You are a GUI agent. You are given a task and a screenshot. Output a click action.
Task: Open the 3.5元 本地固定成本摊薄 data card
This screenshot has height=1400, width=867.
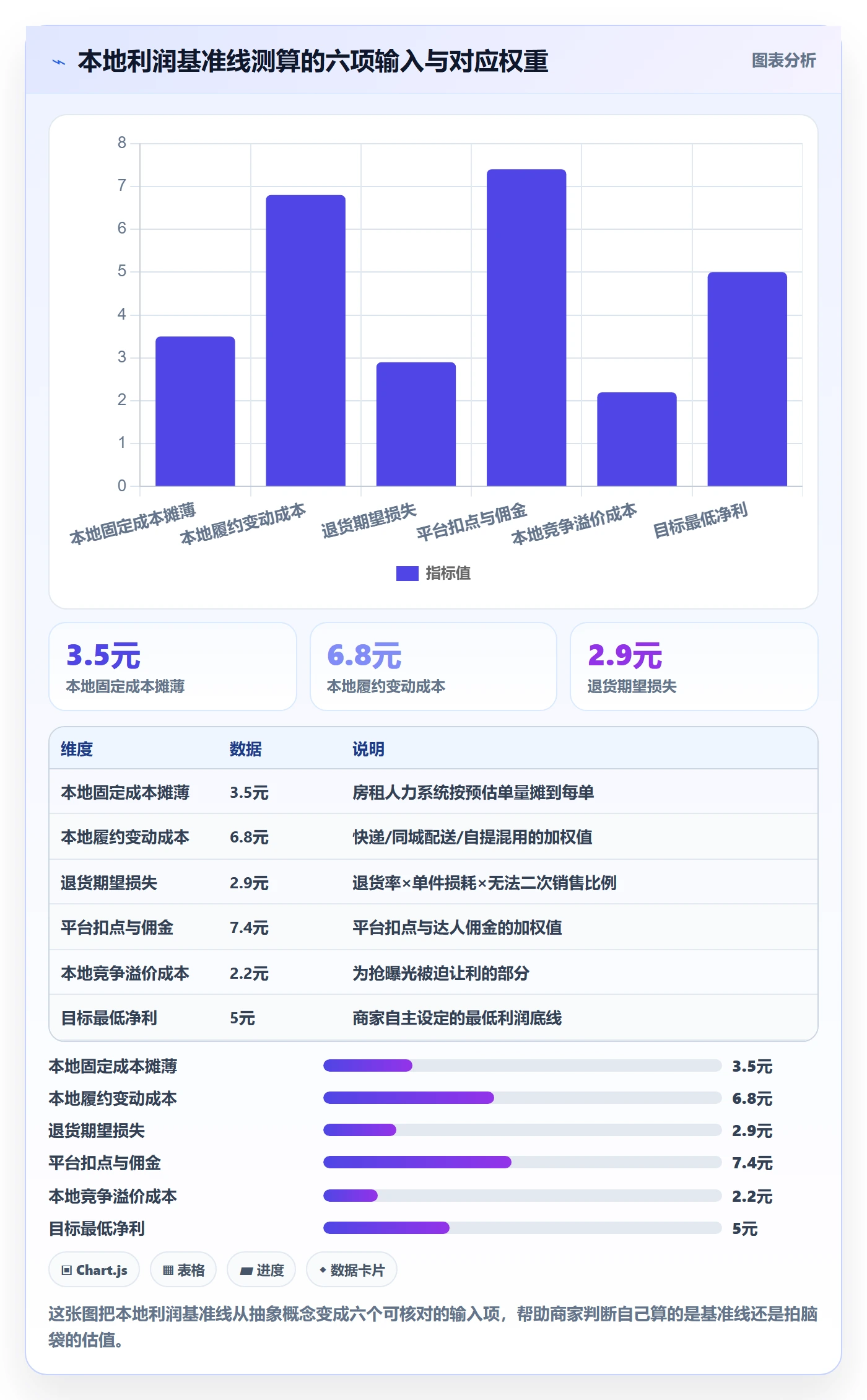(x=173, y=667)
